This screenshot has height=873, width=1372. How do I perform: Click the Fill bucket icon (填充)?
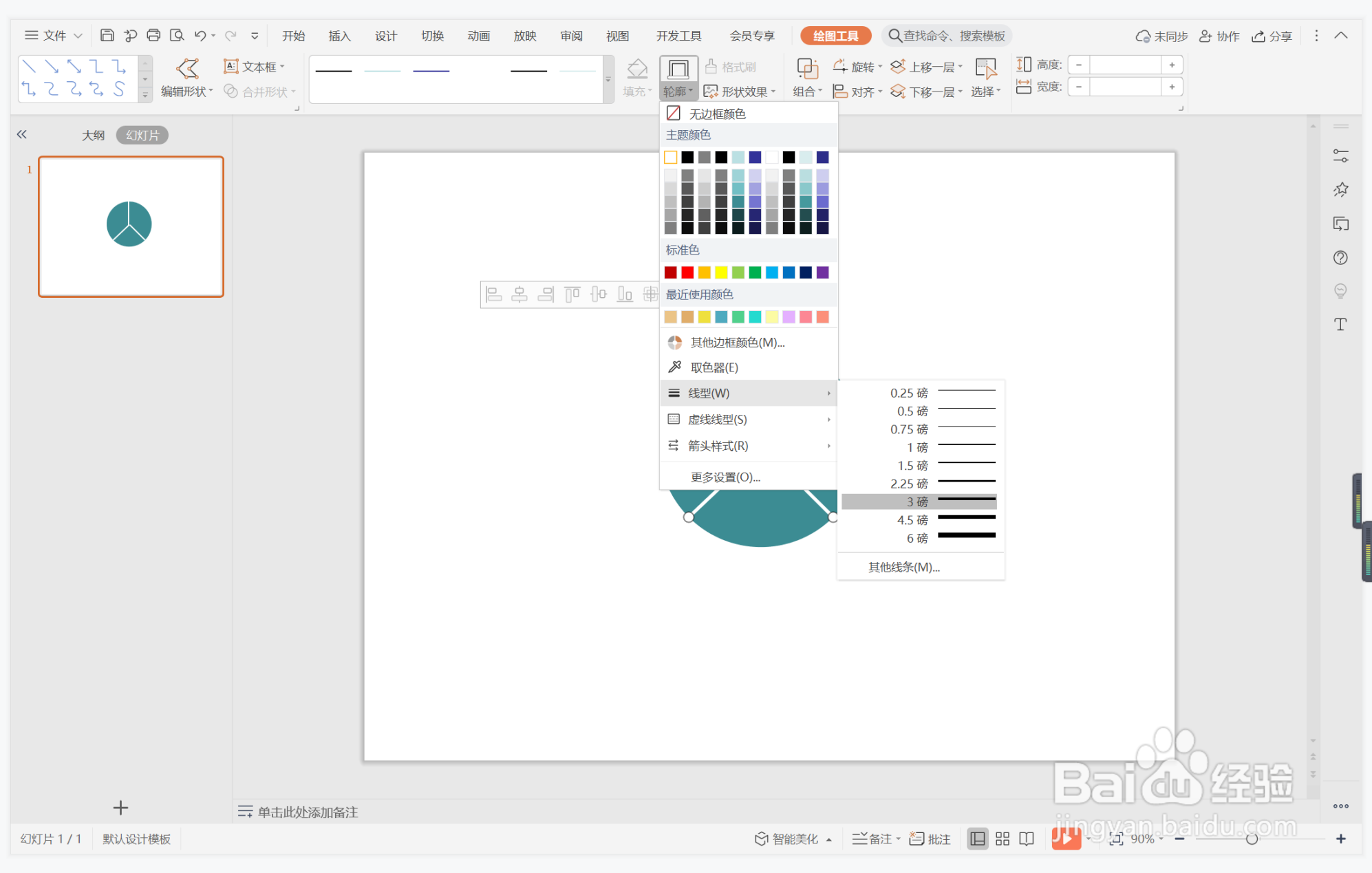(x=637, y=78)
